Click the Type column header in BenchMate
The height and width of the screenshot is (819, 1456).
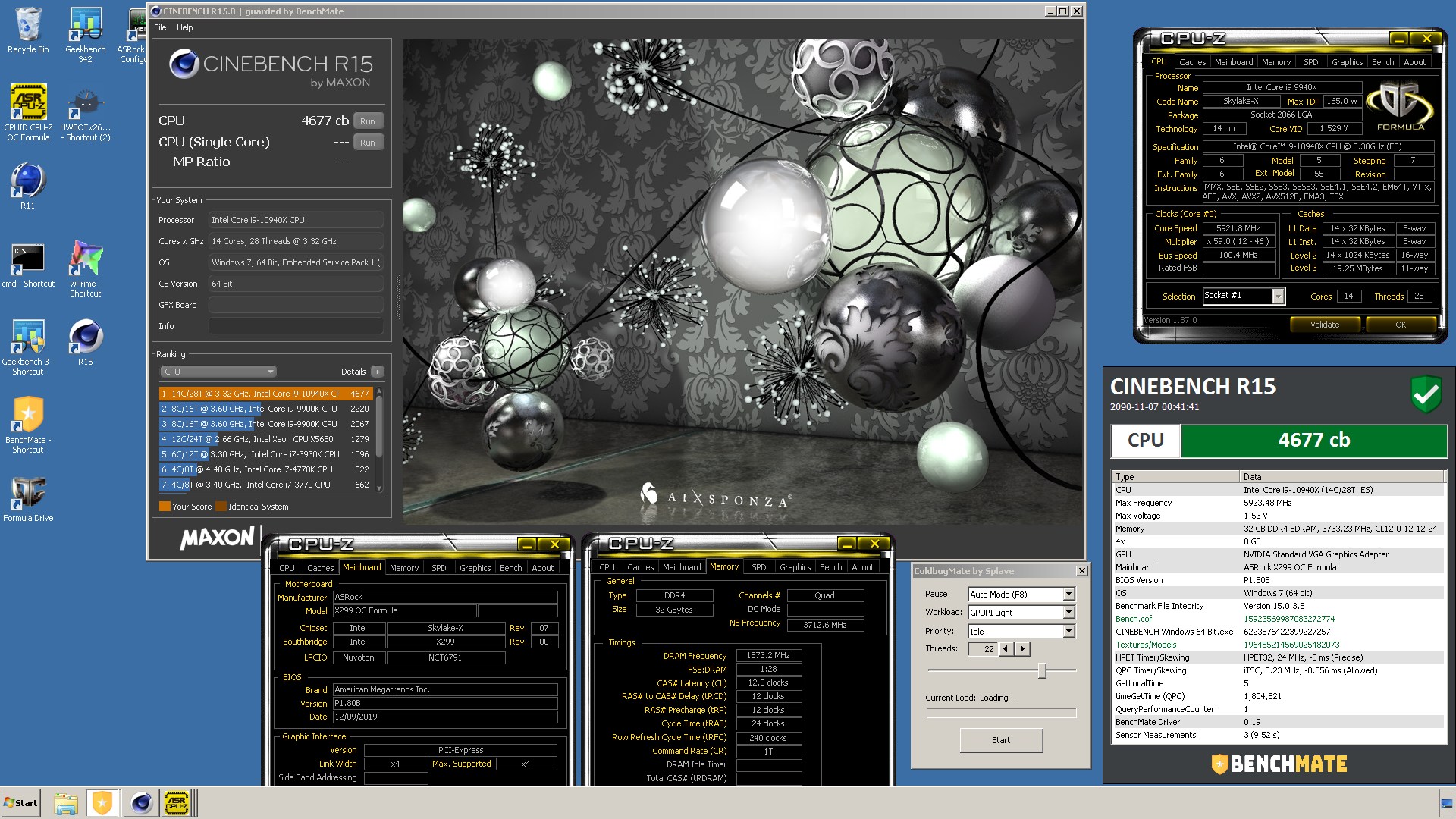coord(1175,477)
